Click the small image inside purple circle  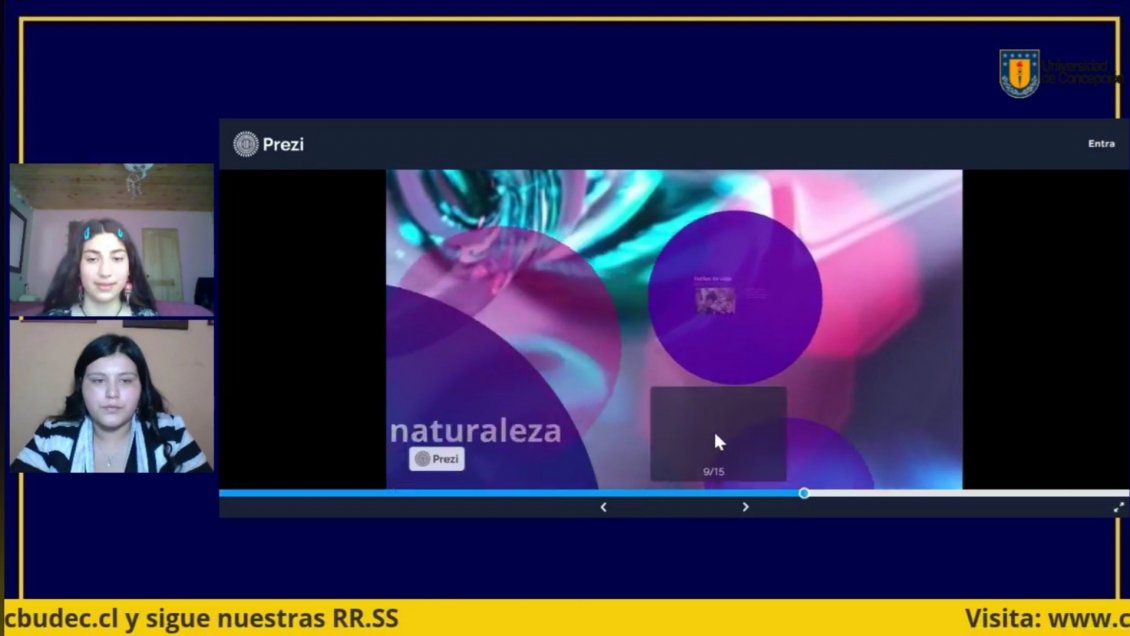716,300
